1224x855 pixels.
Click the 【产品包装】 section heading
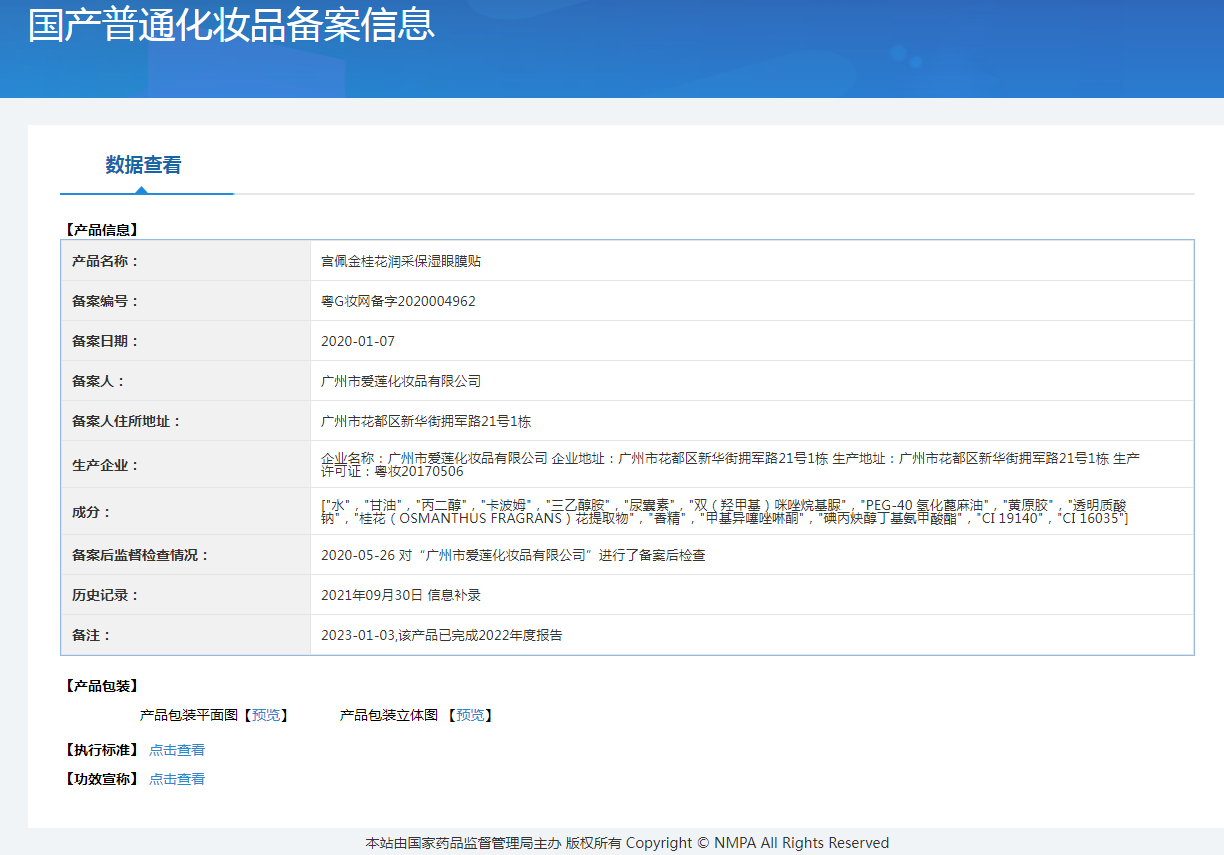101,686
